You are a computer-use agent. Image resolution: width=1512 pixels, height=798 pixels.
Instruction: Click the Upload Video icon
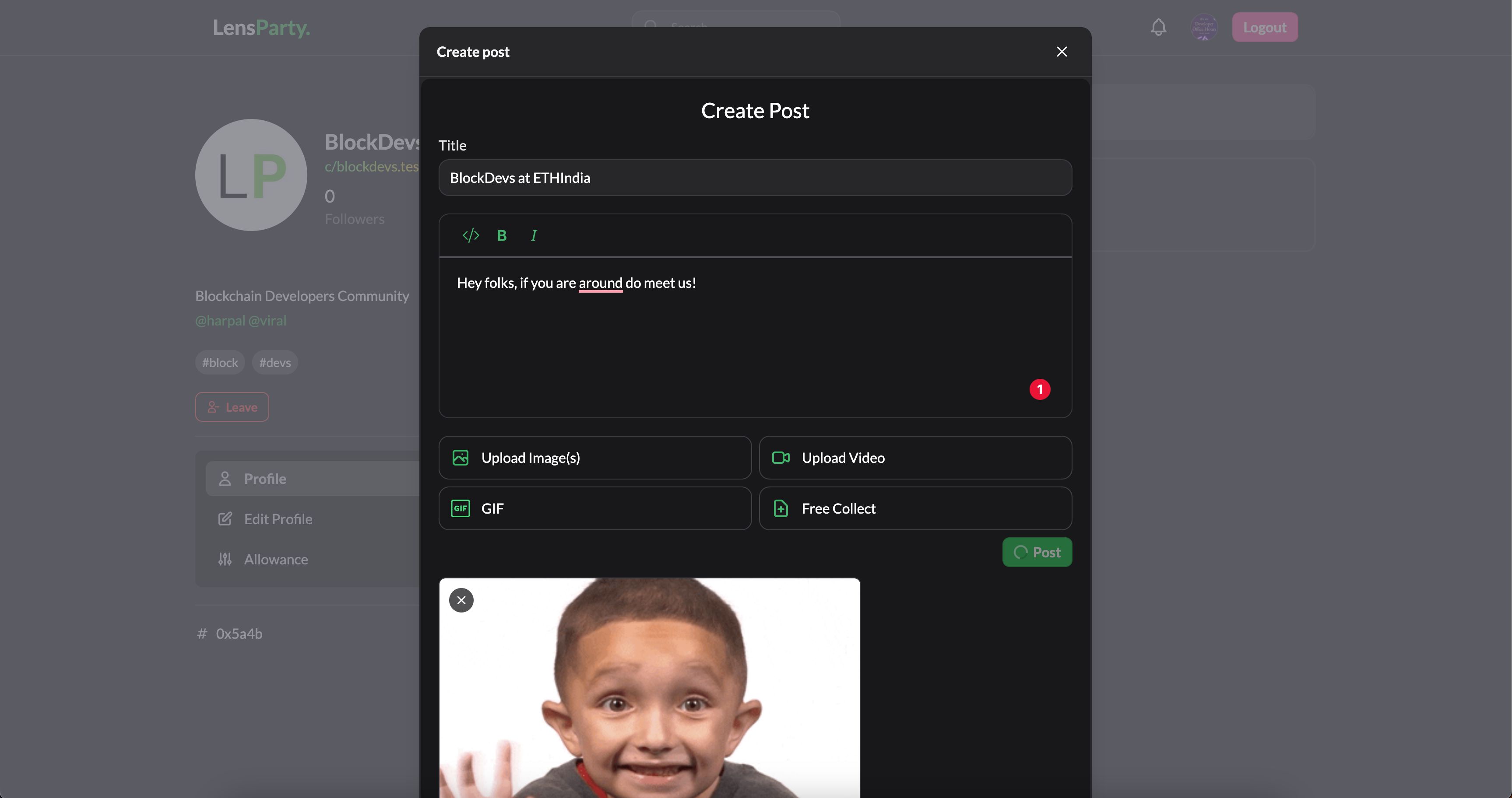click(x=781, y=457)
